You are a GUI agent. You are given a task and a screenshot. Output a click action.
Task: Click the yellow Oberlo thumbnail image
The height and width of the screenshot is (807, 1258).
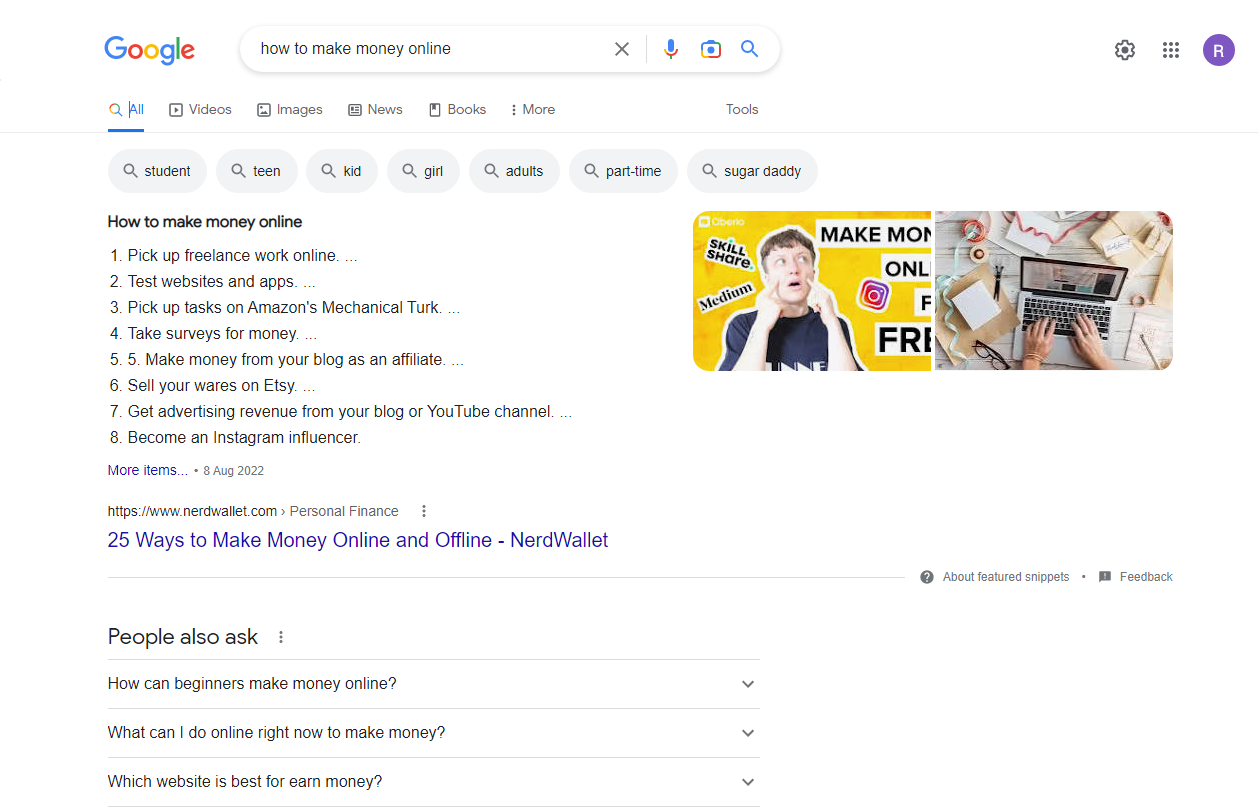pyautogui.click(x=811, y=291)
